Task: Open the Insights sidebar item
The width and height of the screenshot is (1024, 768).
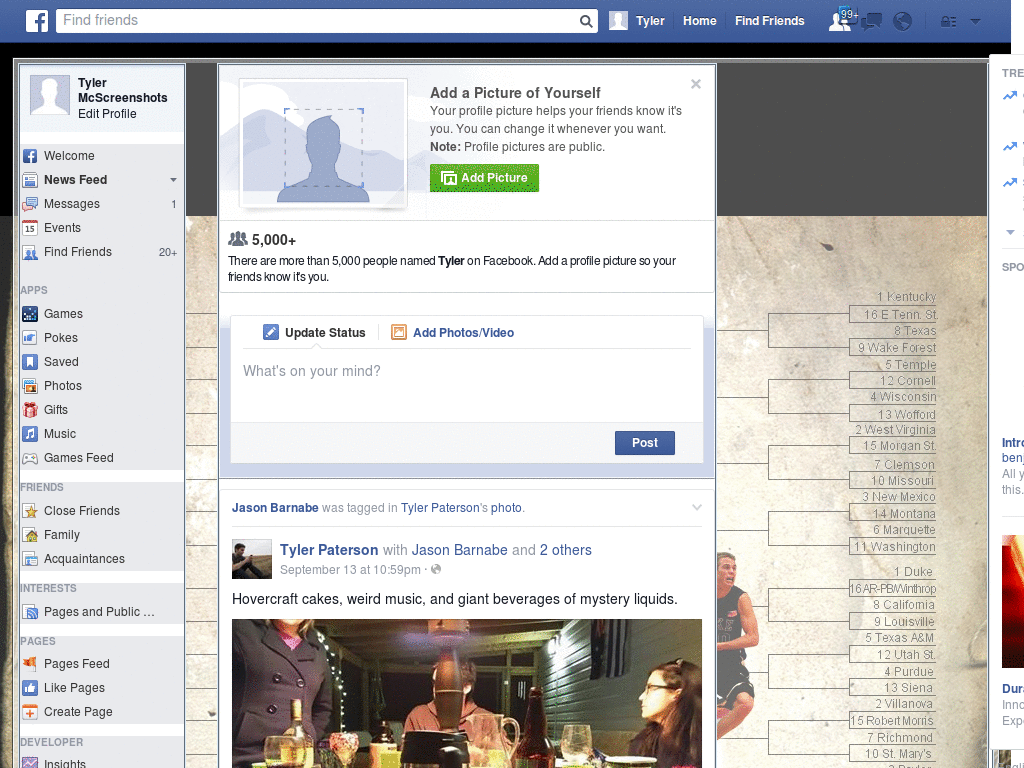Action: click(x=65, y=762)
